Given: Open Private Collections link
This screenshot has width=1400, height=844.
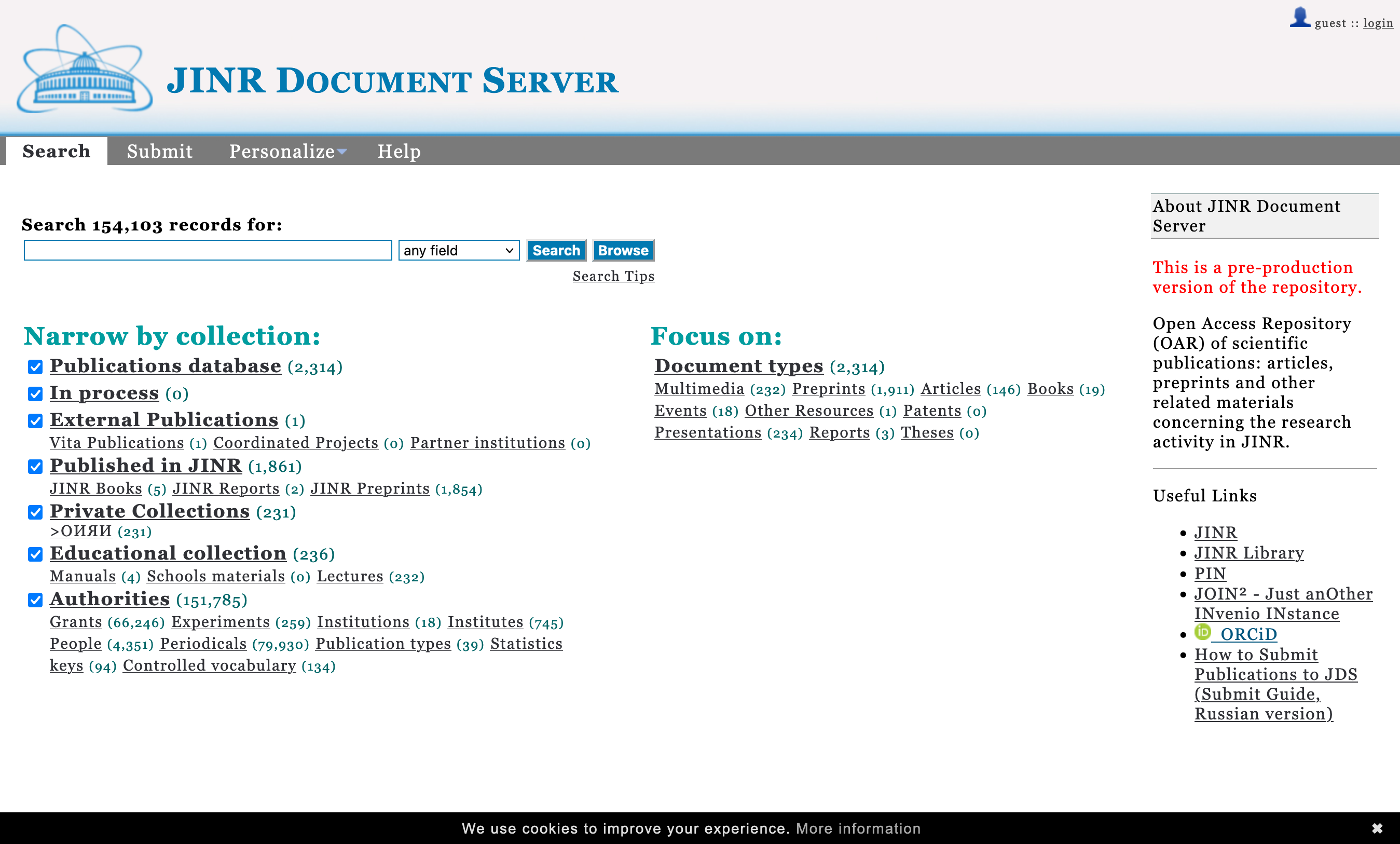Looking at the screenshot, I should pyautogui.click(x=149, y=511).
